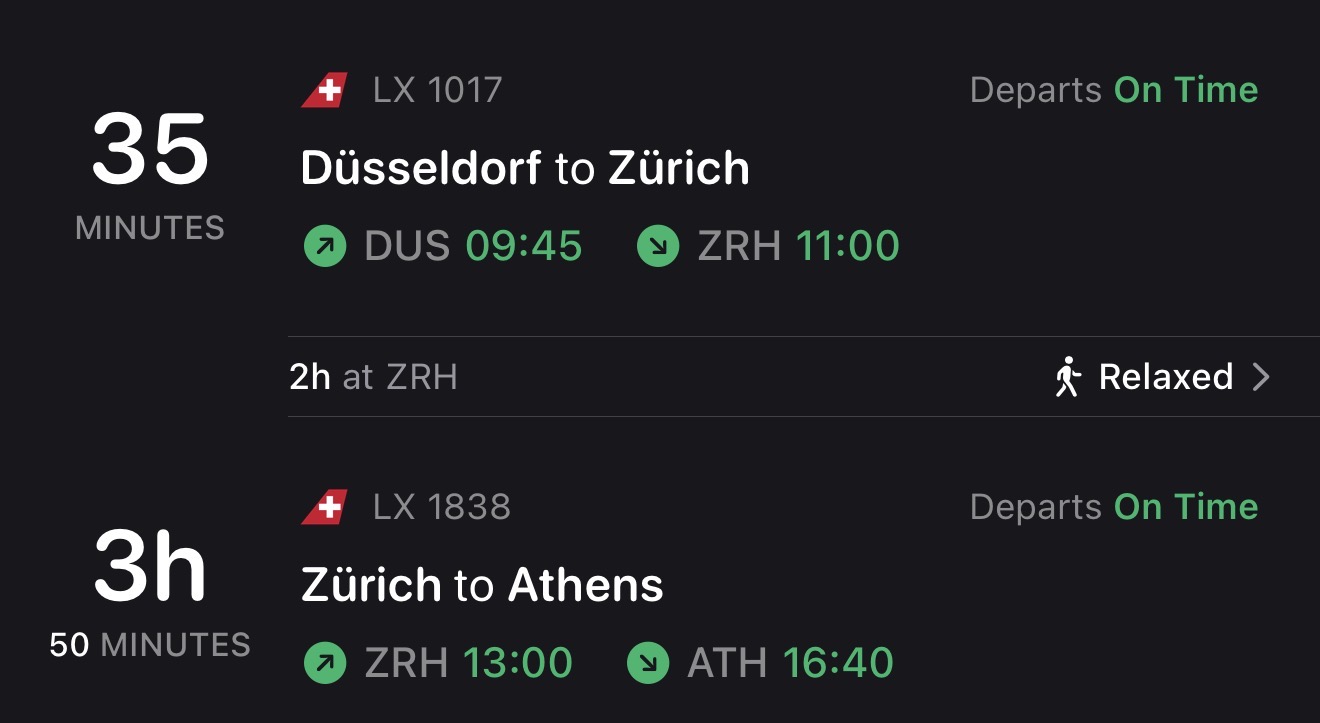Tap the green On Time status for LX 1017
This screenshot has height=723, width=1320.
pyautogui.click(x=1186, y=89)
